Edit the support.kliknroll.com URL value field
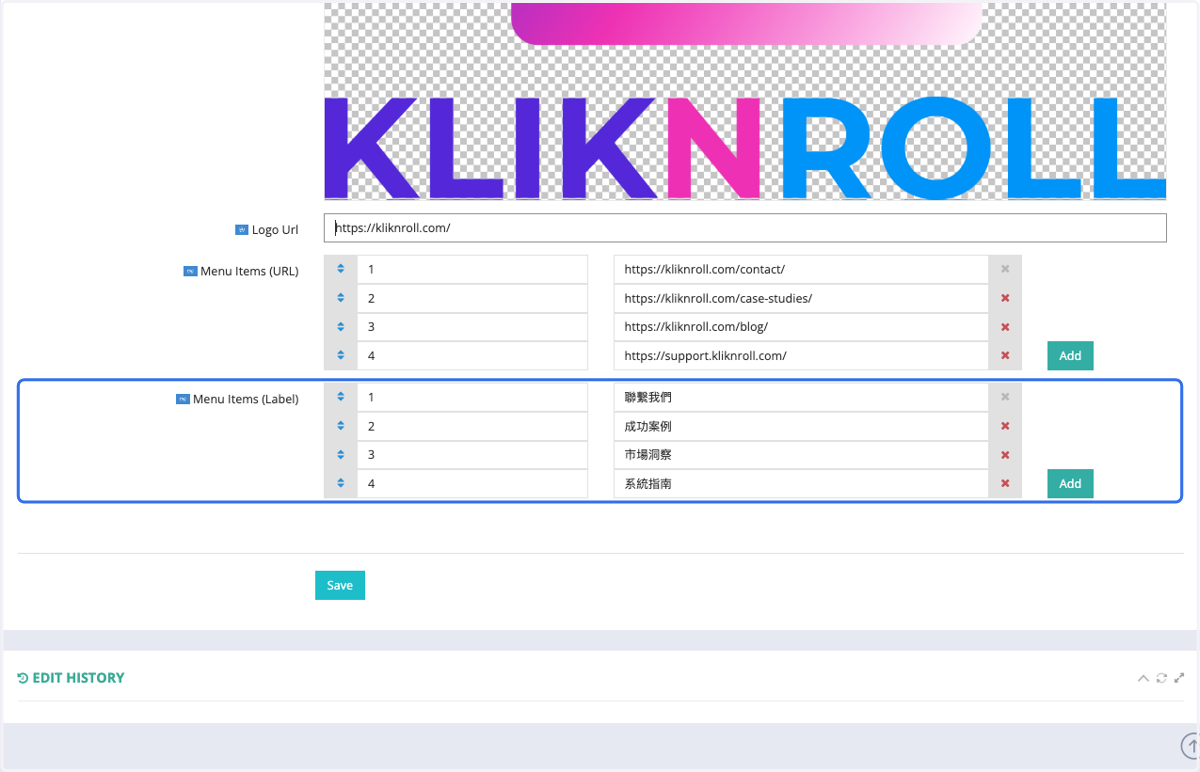Image resolution: width=1200 pixels, height=772 pixels. tap(801, 355)
